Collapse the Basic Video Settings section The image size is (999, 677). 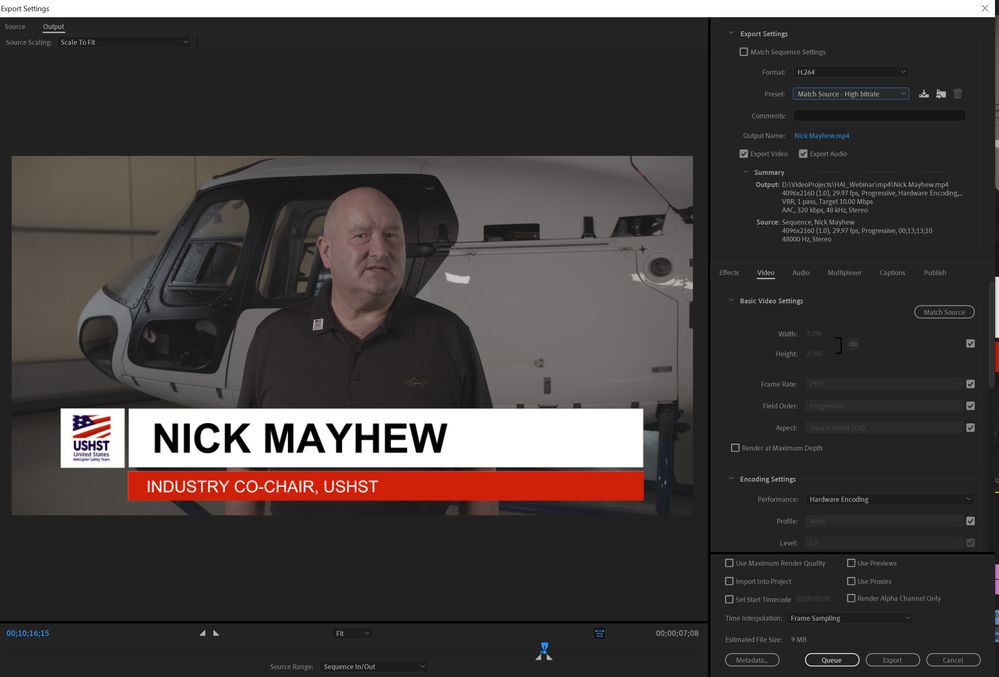pos(731,301)
